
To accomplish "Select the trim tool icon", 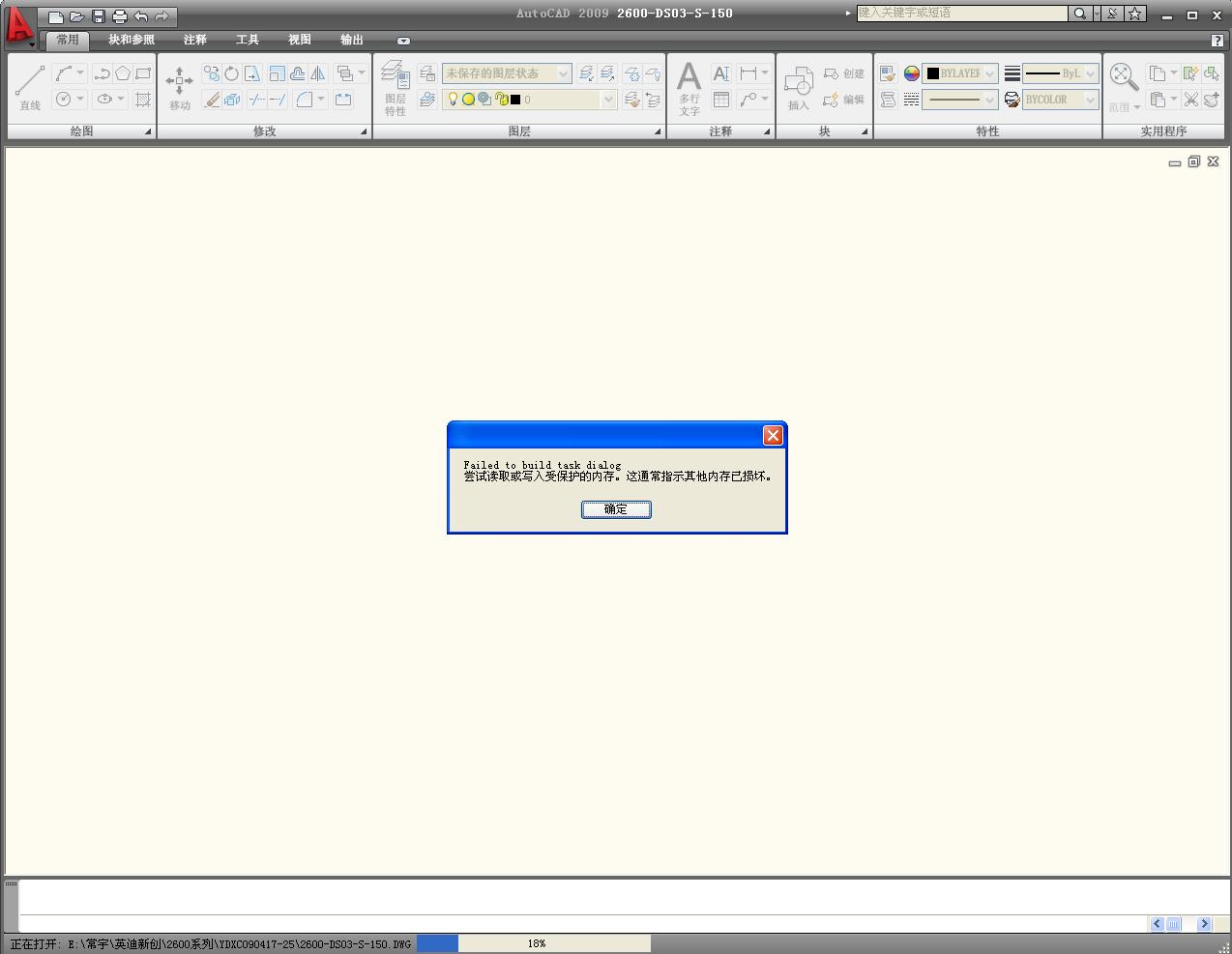I will pos(256,99).
